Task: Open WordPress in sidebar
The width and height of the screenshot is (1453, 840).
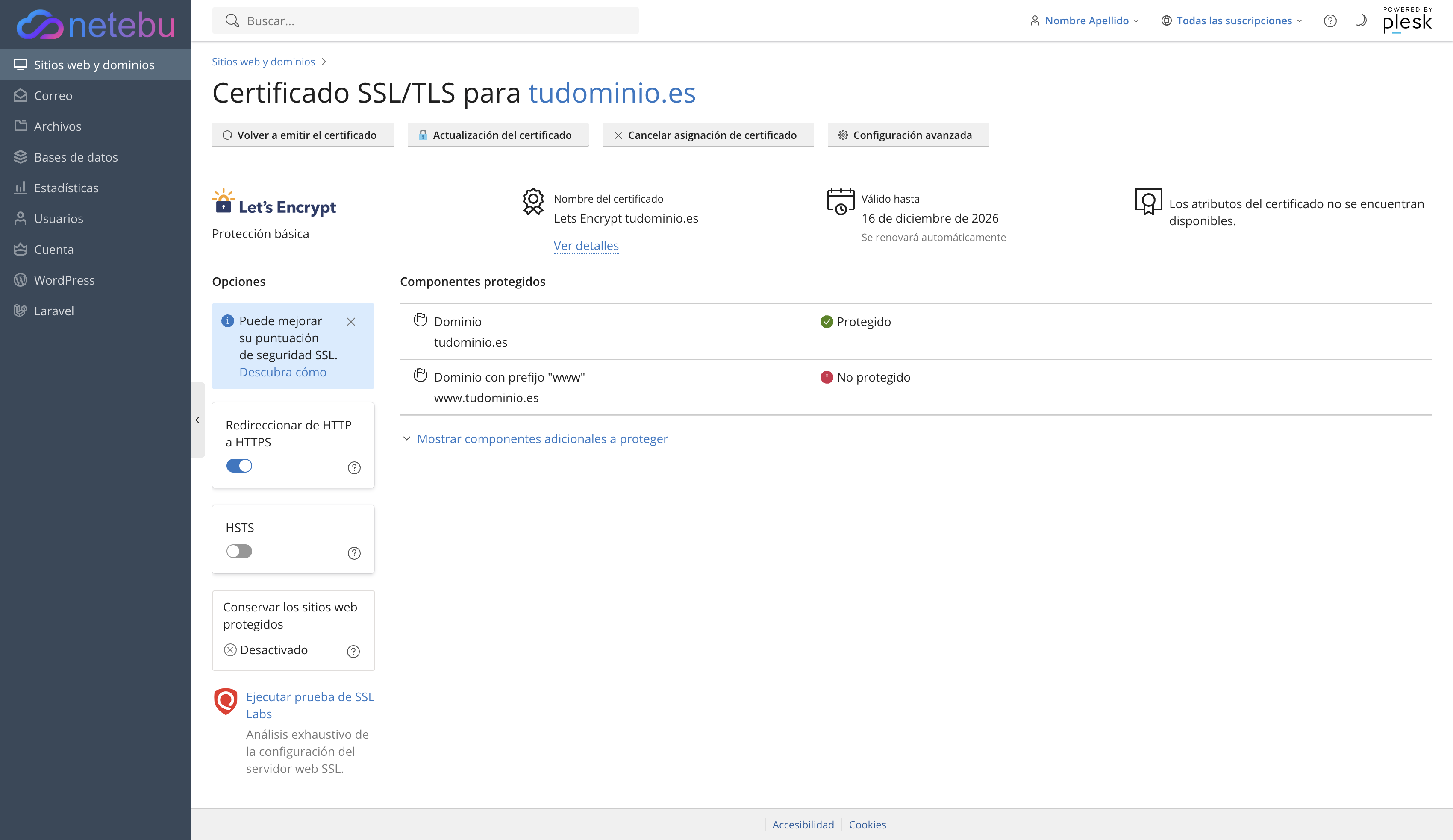Action: [x=96, y=279]
